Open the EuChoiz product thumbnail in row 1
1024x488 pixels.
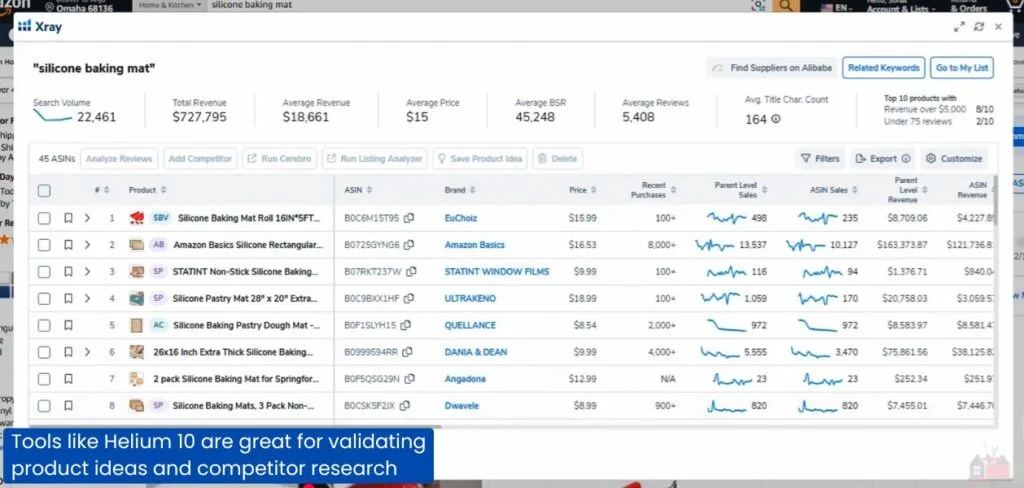click(136, 218)
